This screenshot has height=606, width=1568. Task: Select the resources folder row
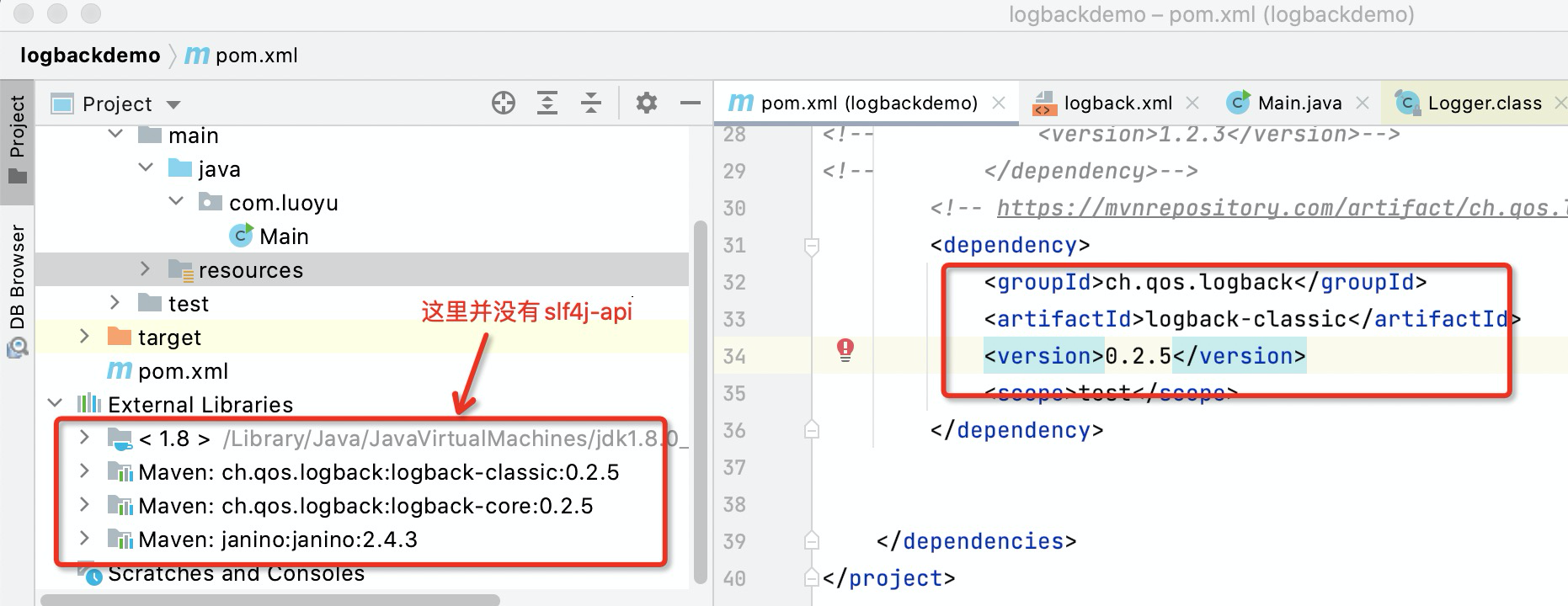[362, 269]
